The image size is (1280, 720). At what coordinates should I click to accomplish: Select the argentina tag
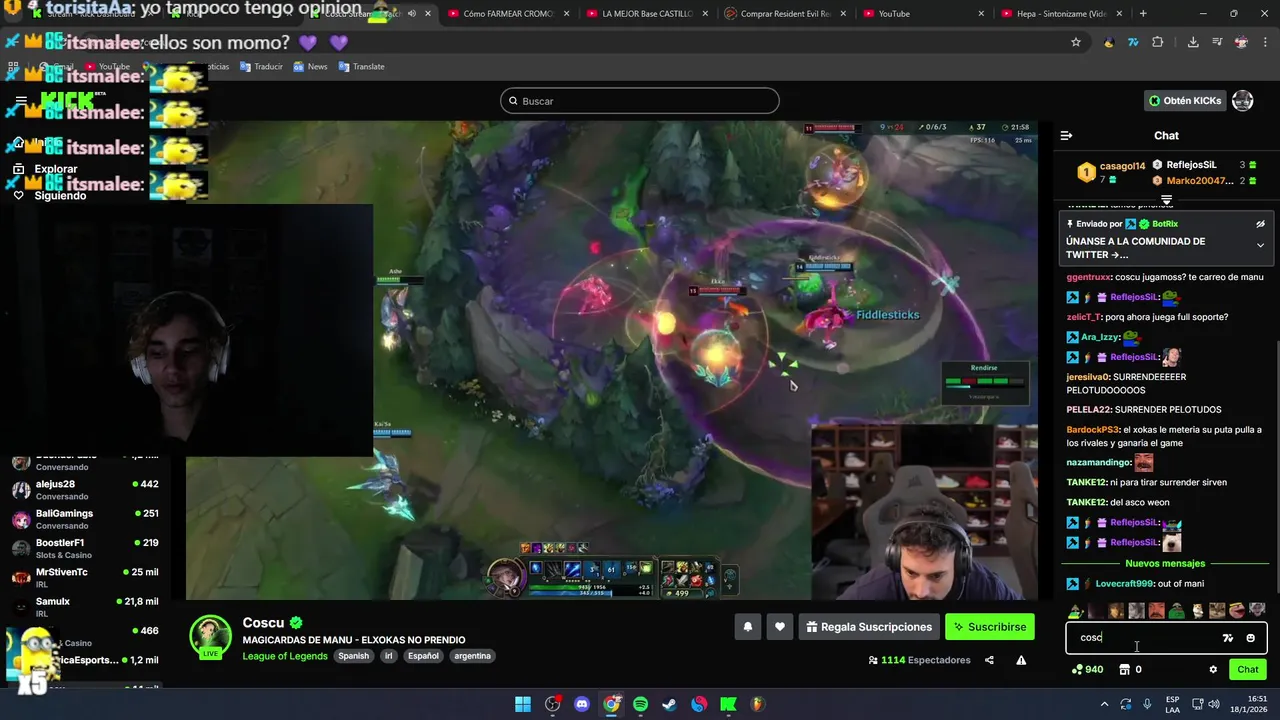pyautogui.click(x=472, y=656)
